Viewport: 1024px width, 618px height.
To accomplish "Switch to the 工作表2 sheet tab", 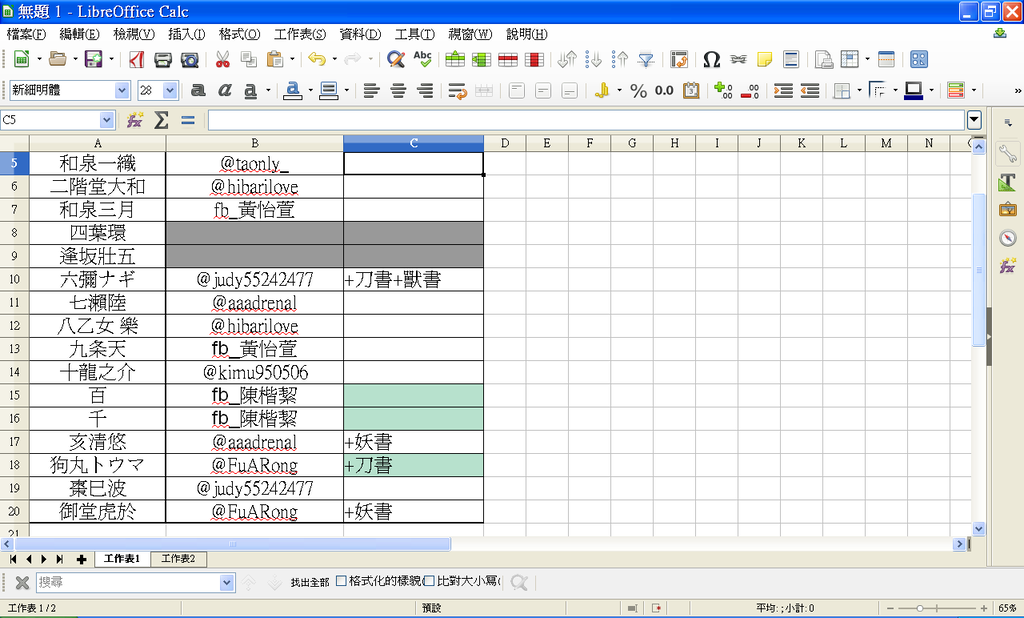I will [x=178, y=559].
